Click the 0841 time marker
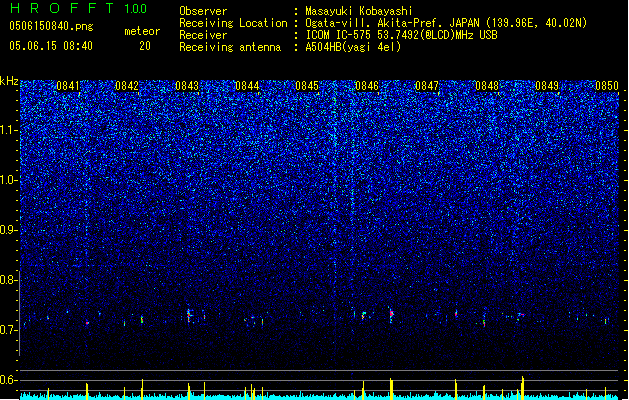The width and height of the screenshot is (629, 400). 68,86
